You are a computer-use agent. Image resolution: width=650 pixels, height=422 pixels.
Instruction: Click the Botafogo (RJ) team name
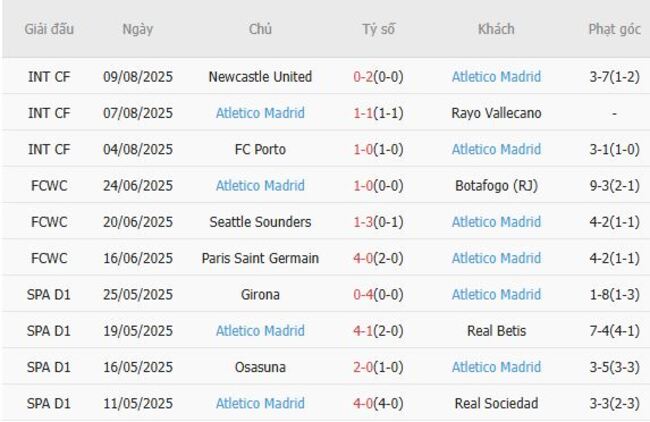click(x=496, y=186)
